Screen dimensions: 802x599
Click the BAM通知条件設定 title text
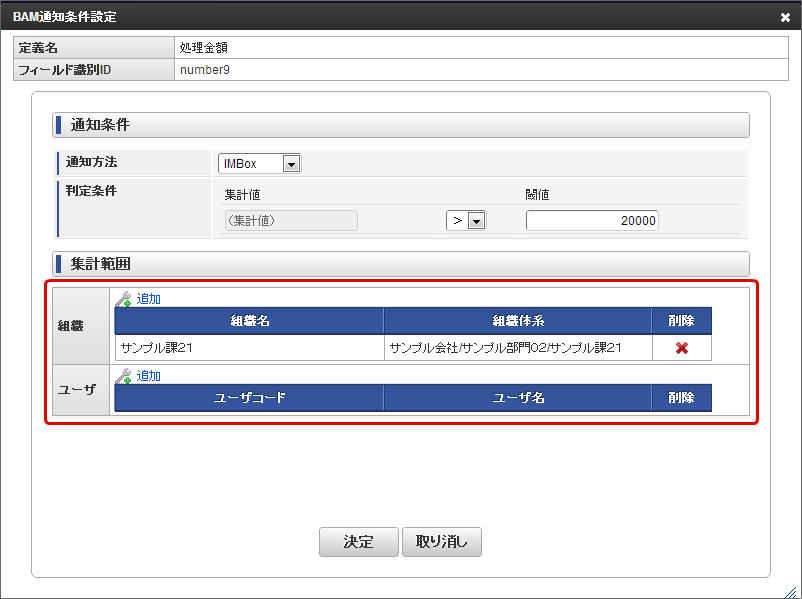pyautogui.click(x=65, y=17)
